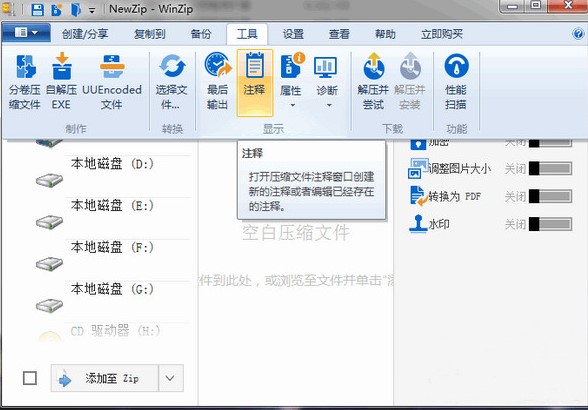Viewport: 588px width, 410px height.
Task: Toggle the 加密 encrypt switch
Action: point(550,142)
